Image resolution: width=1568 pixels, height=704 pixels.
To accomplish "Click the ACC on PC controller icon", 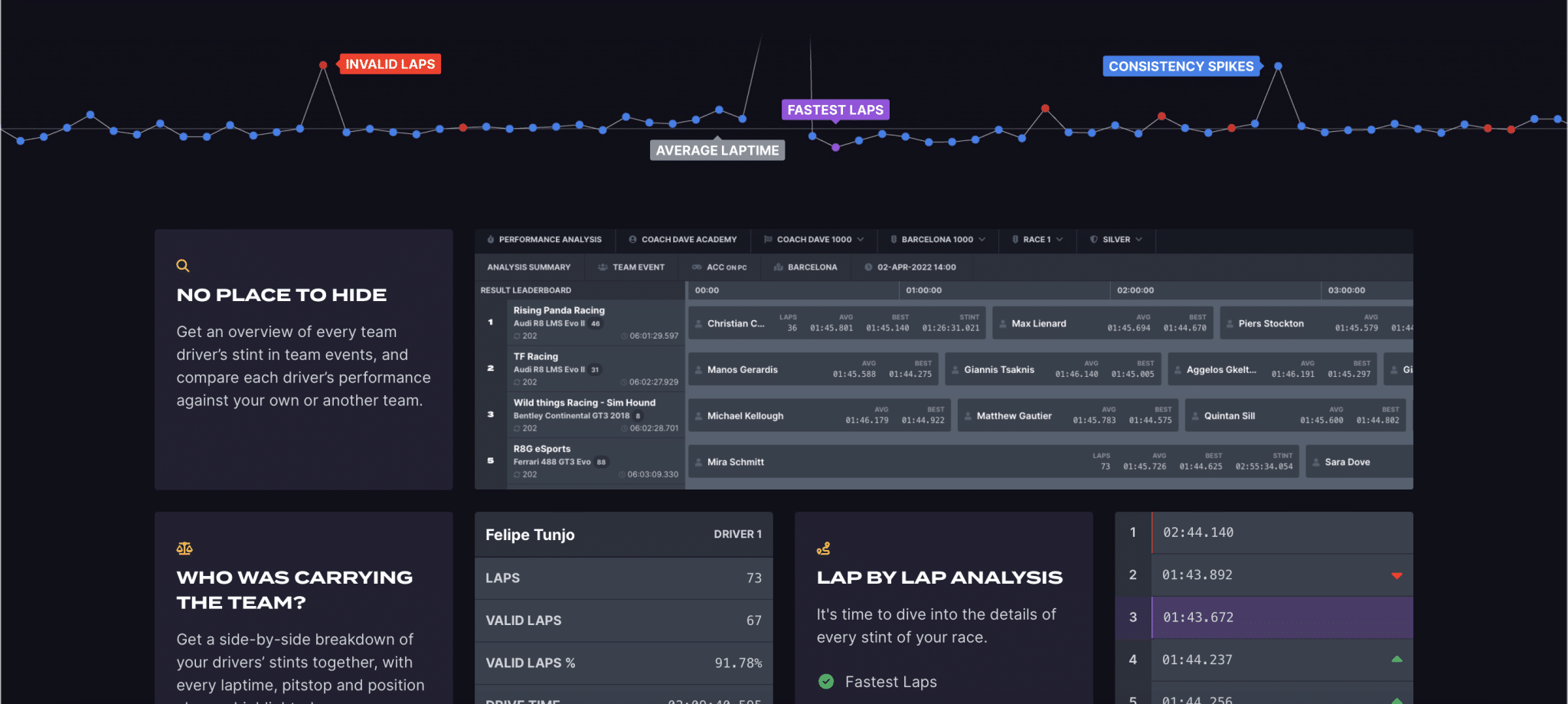I will pyautogui.click(x=695, y=267).
